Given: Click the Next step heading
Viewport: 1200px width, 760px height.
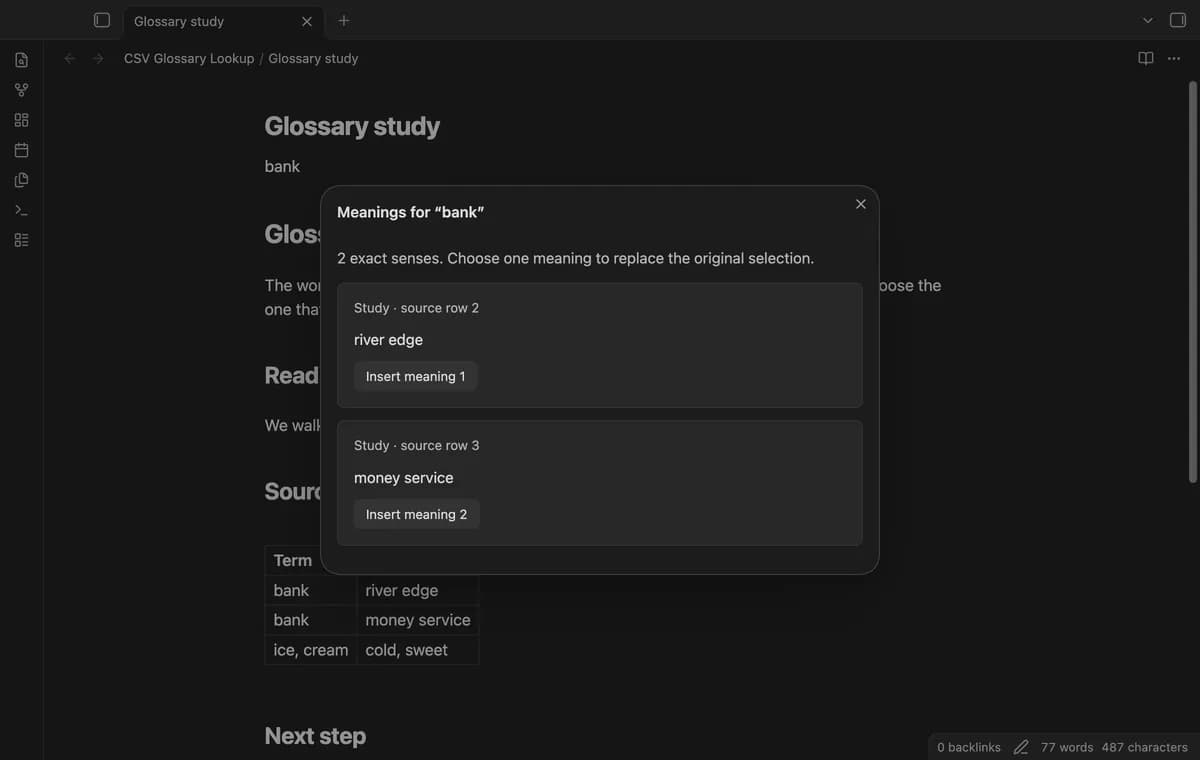Looking at the screenshot, I should point(315,736).
